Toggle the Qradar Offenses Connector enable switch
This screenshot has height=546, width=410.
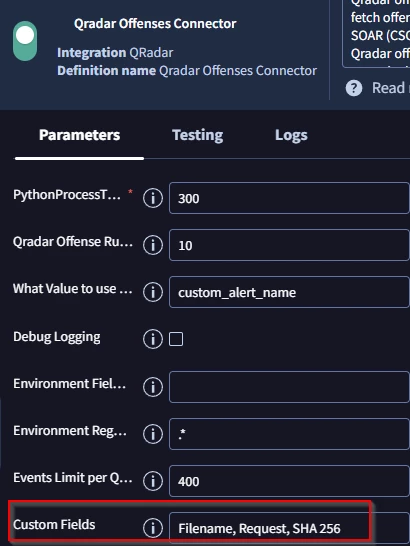[x=25, y=41]
